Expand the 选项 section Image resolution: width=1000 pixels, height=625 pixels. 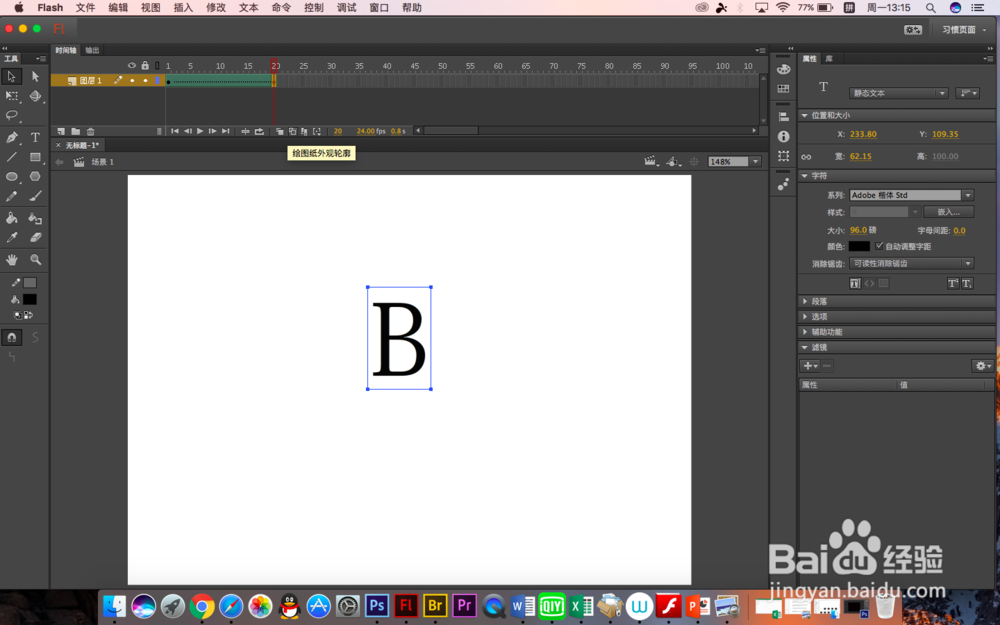pyautogui.click(x=805, y=316)
